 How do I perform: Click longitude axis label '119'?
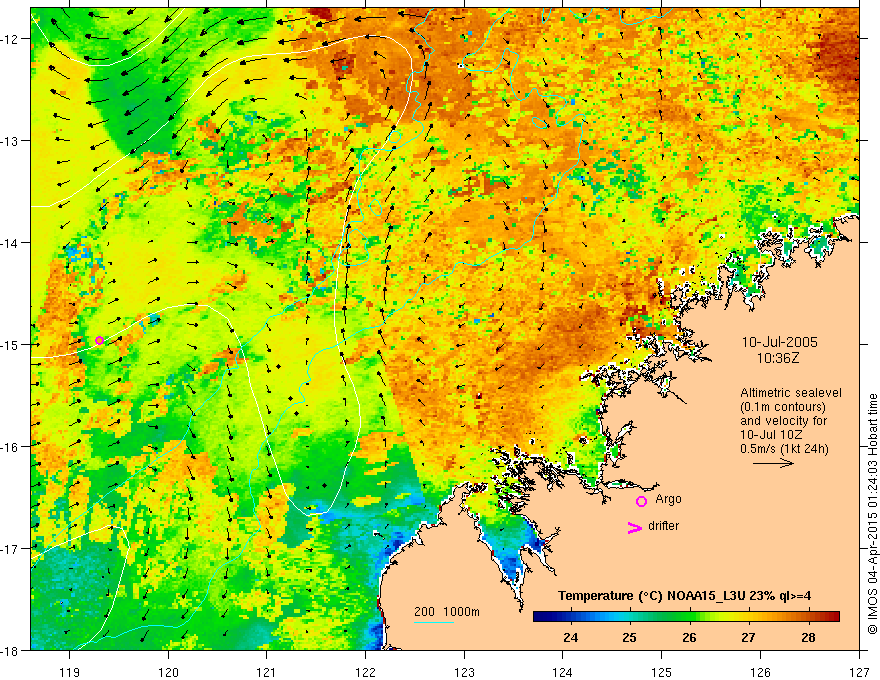pos(70,672)
